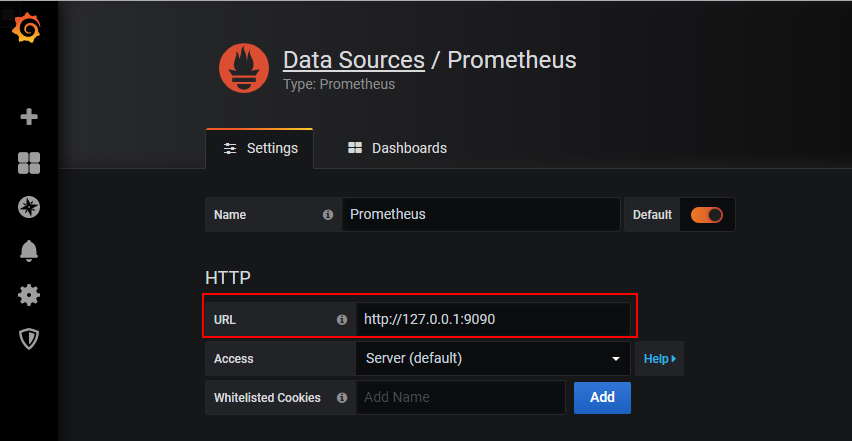Click the blue Add button
This screenshot has width=852, height=441.
click(x=602, y=398)
